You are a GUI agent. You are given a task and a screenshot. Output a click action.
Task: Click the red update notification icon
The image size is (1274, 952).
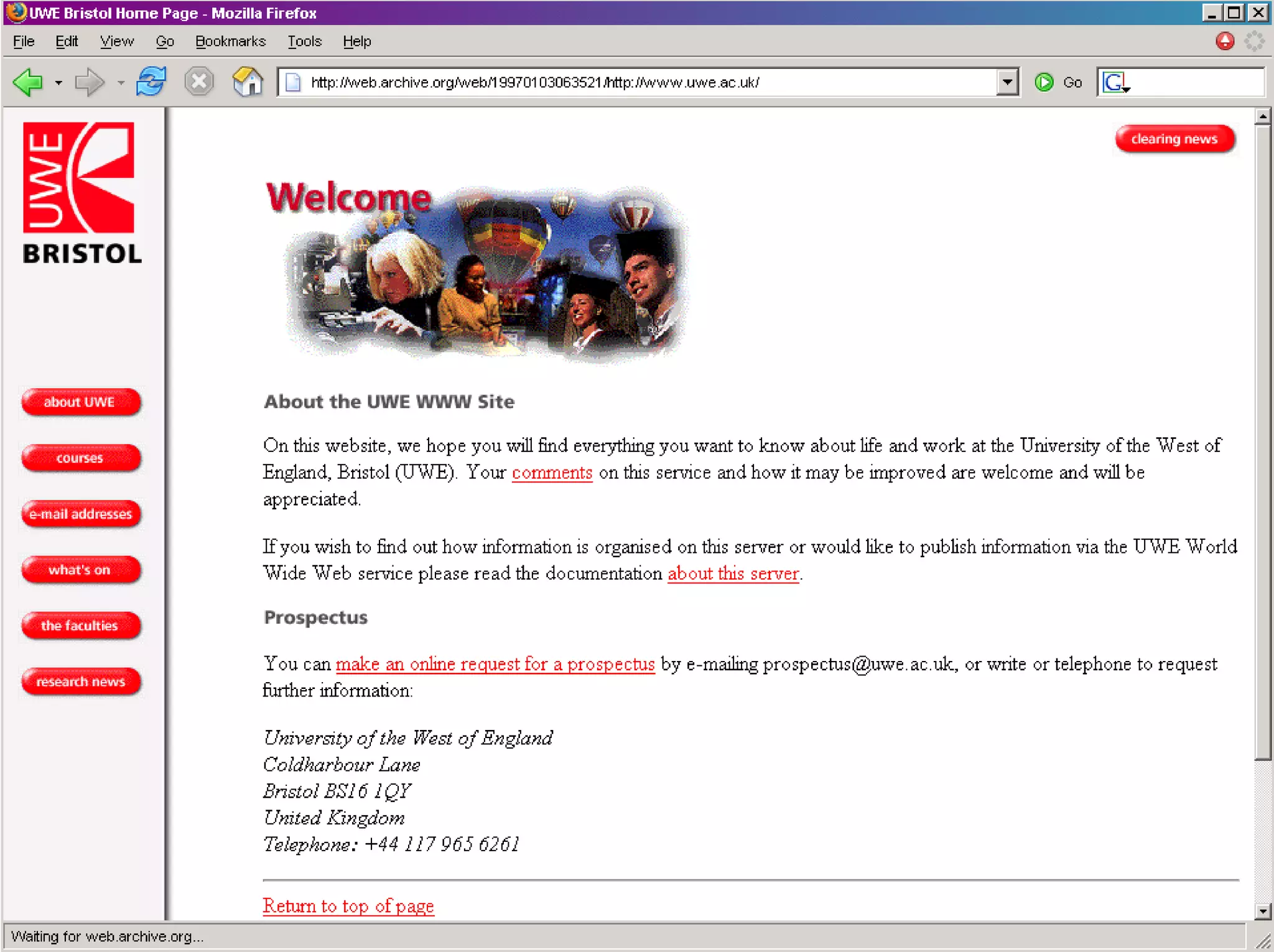click(x=1225, y=42)
